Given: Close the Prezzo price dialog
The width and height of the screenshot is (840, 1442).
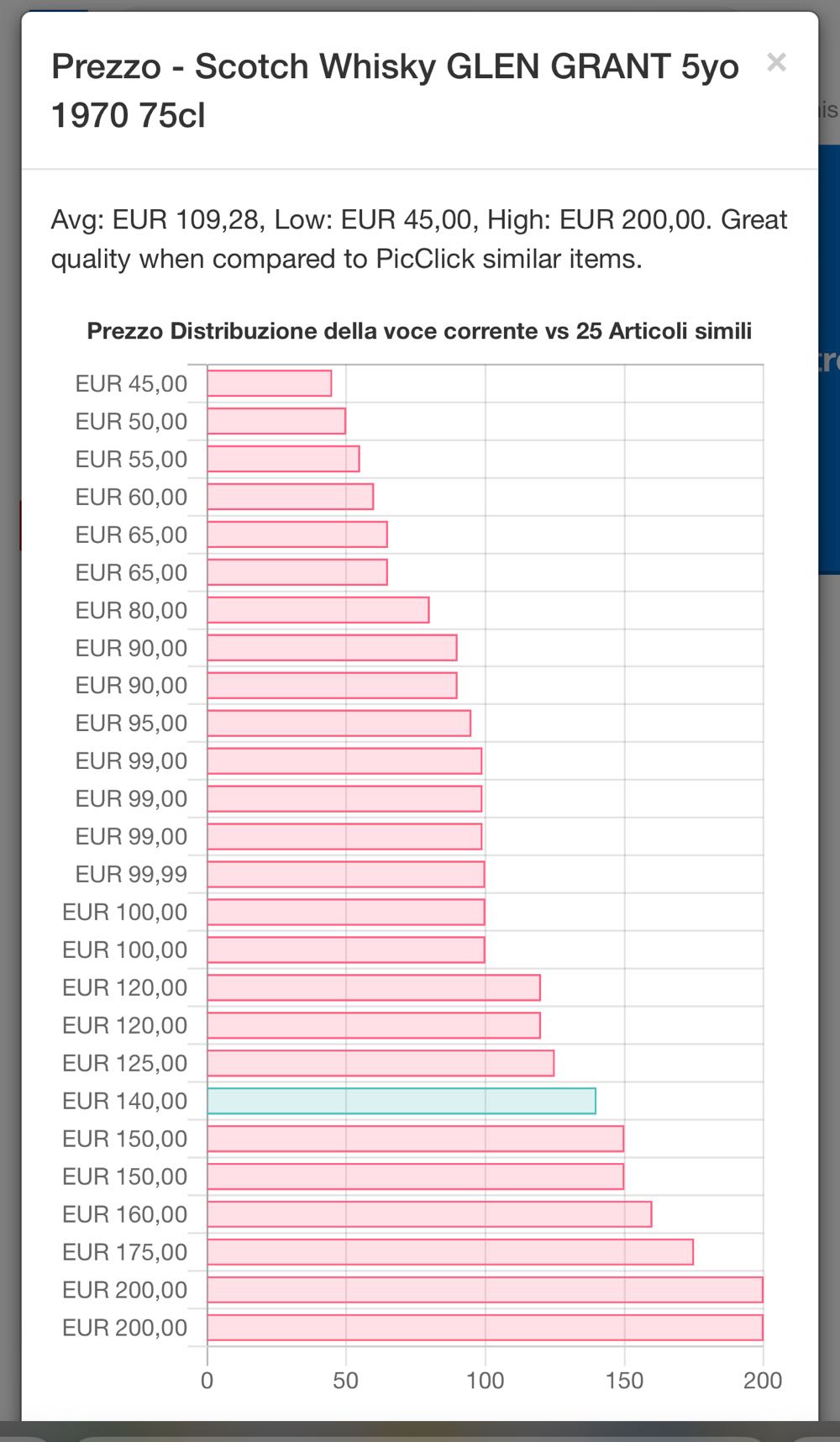Looking at the screenshot, I should (776, 62).
